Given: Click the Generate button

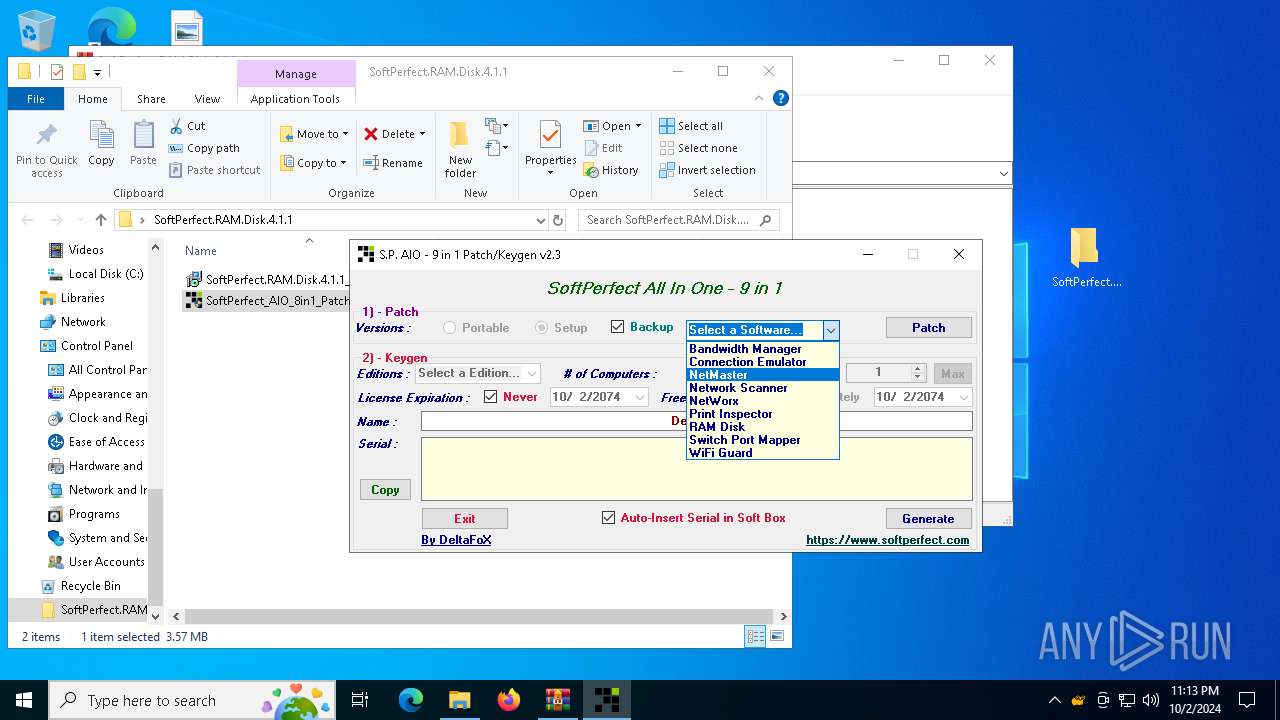Looking at the screenshot, I should coord(928,518).
